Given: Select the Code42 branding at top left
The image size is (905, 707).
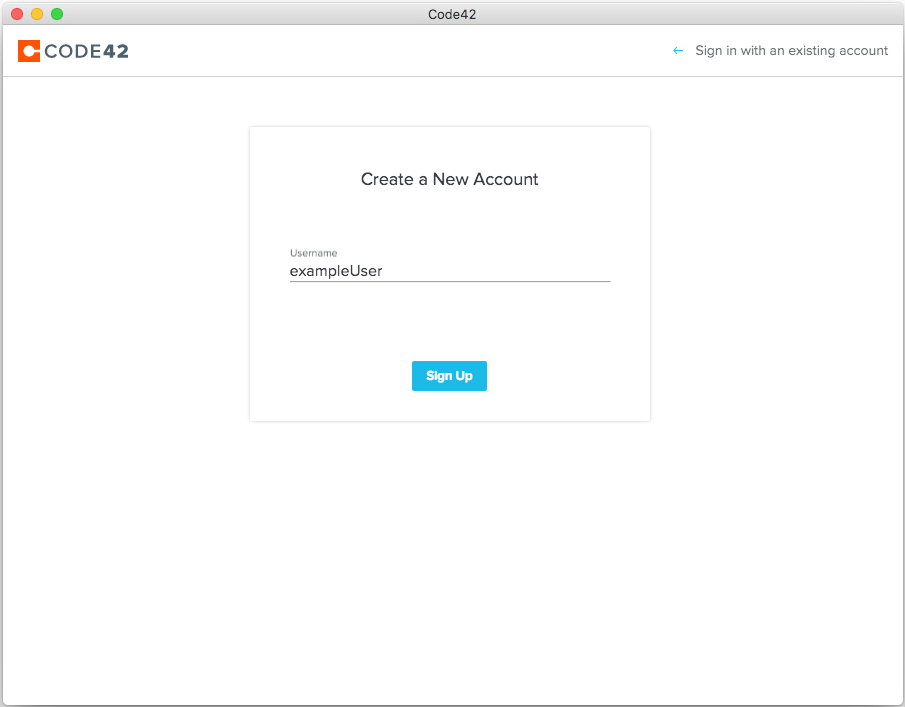Looking at the screenshot, I should click(72, 50).
